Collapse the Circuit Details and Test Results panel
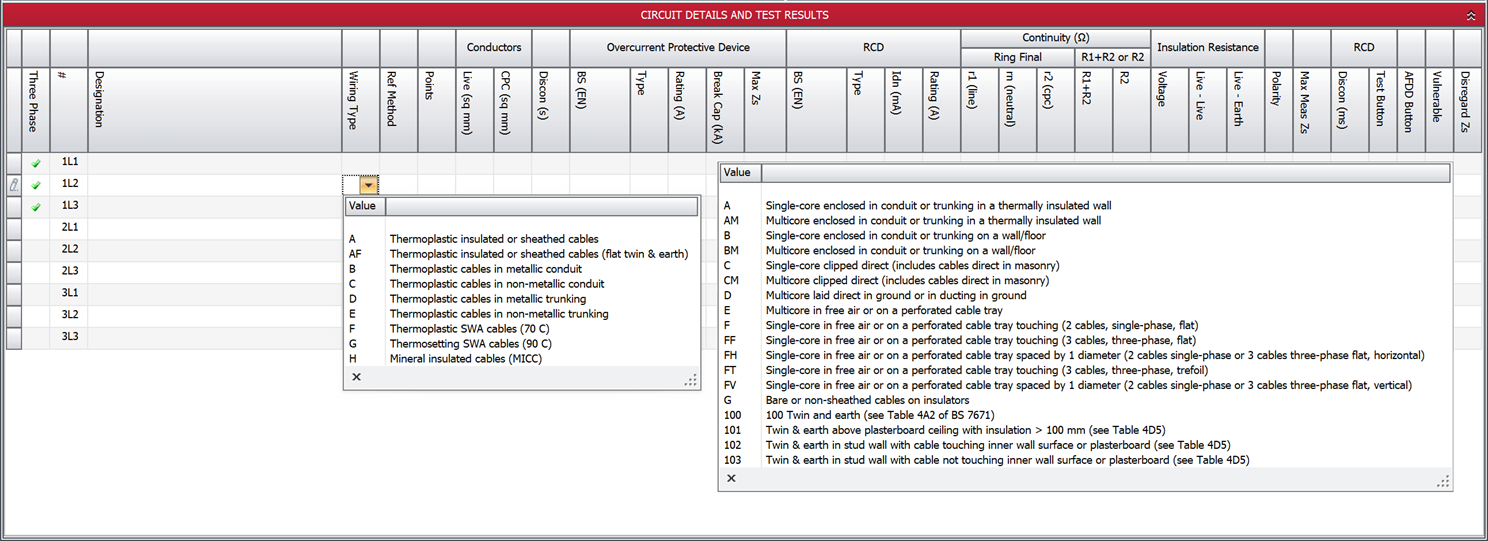Screen dimensions: 1488x541 1469,16
